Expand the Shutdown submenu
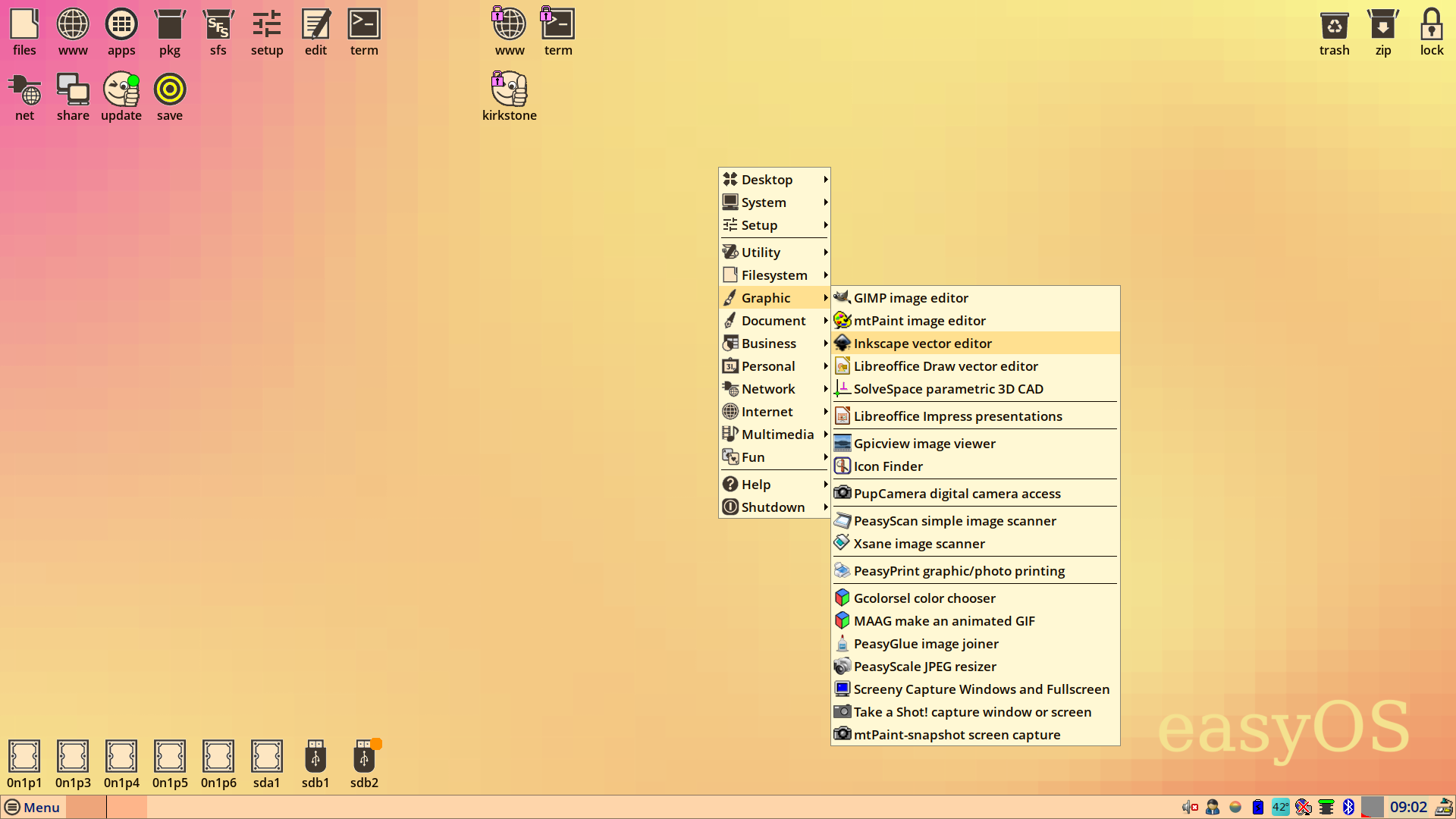The height and width of the screenshot is (819, 1456). 774,507
